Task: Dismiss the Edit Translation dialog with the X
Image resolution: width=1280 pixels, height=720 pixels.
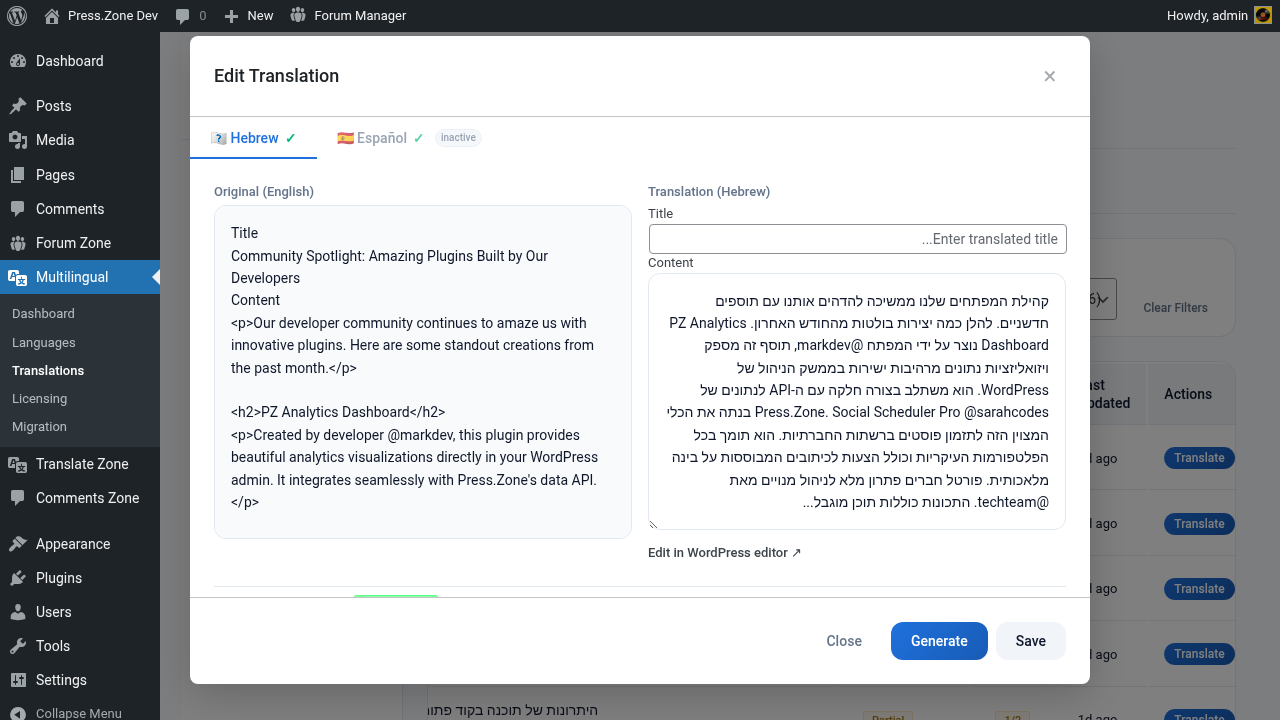Action: point(1050,76)
